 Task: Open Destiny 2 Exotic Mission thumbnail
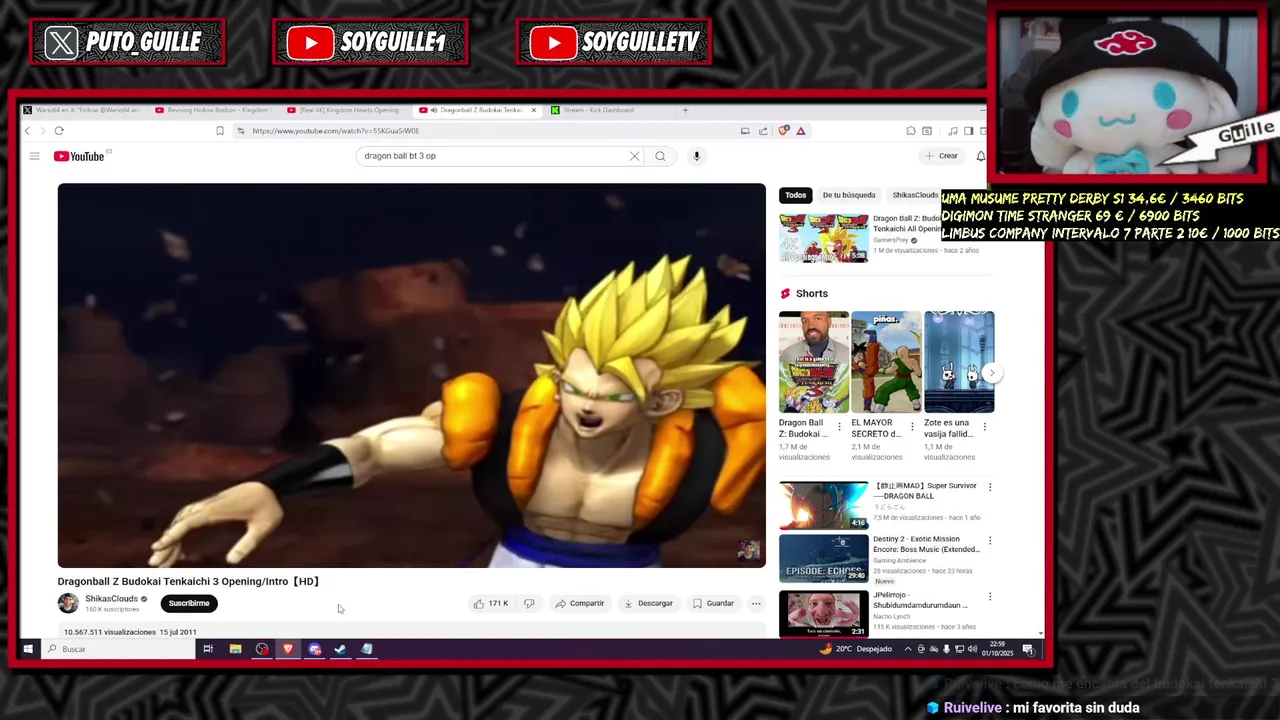[x=824, y=559]
